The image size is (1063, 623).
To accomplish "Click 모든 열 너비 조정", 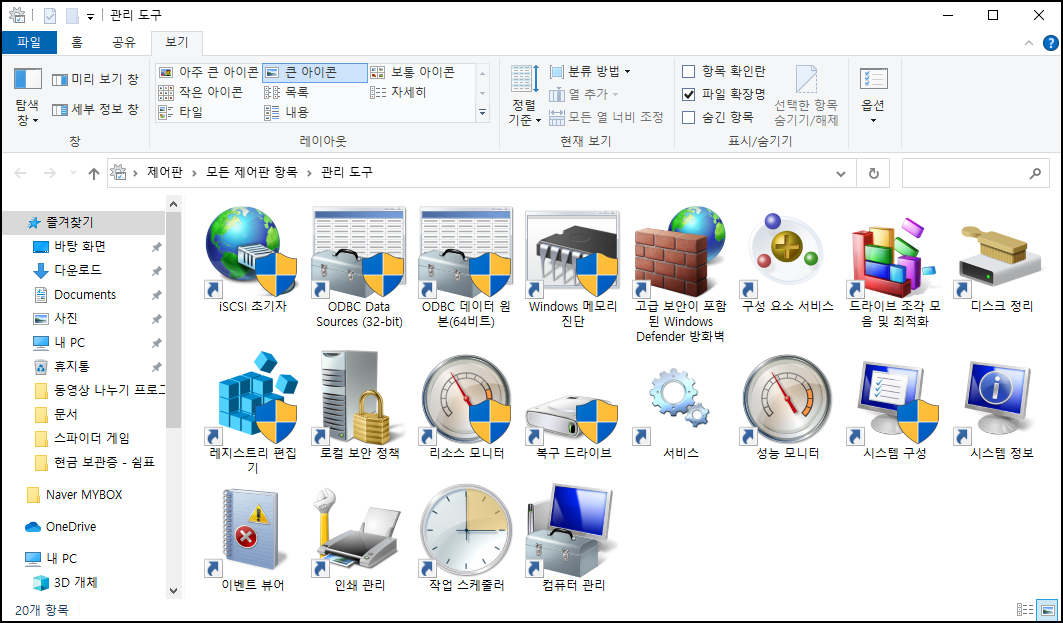I will point(606,117).
